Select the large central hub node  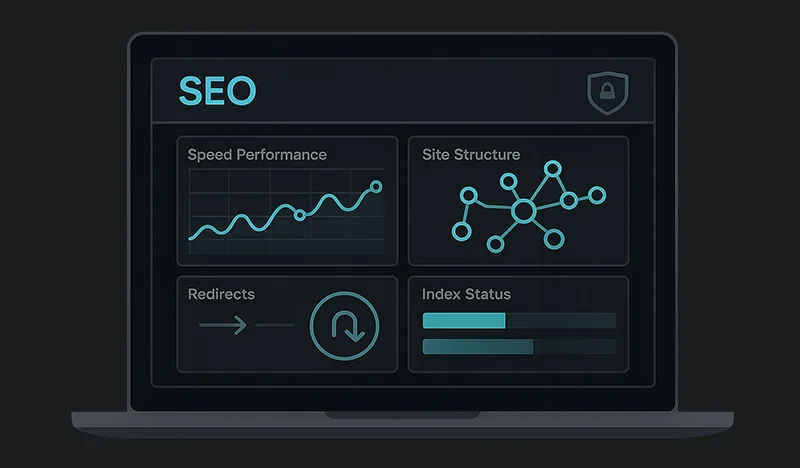(523, 211)
